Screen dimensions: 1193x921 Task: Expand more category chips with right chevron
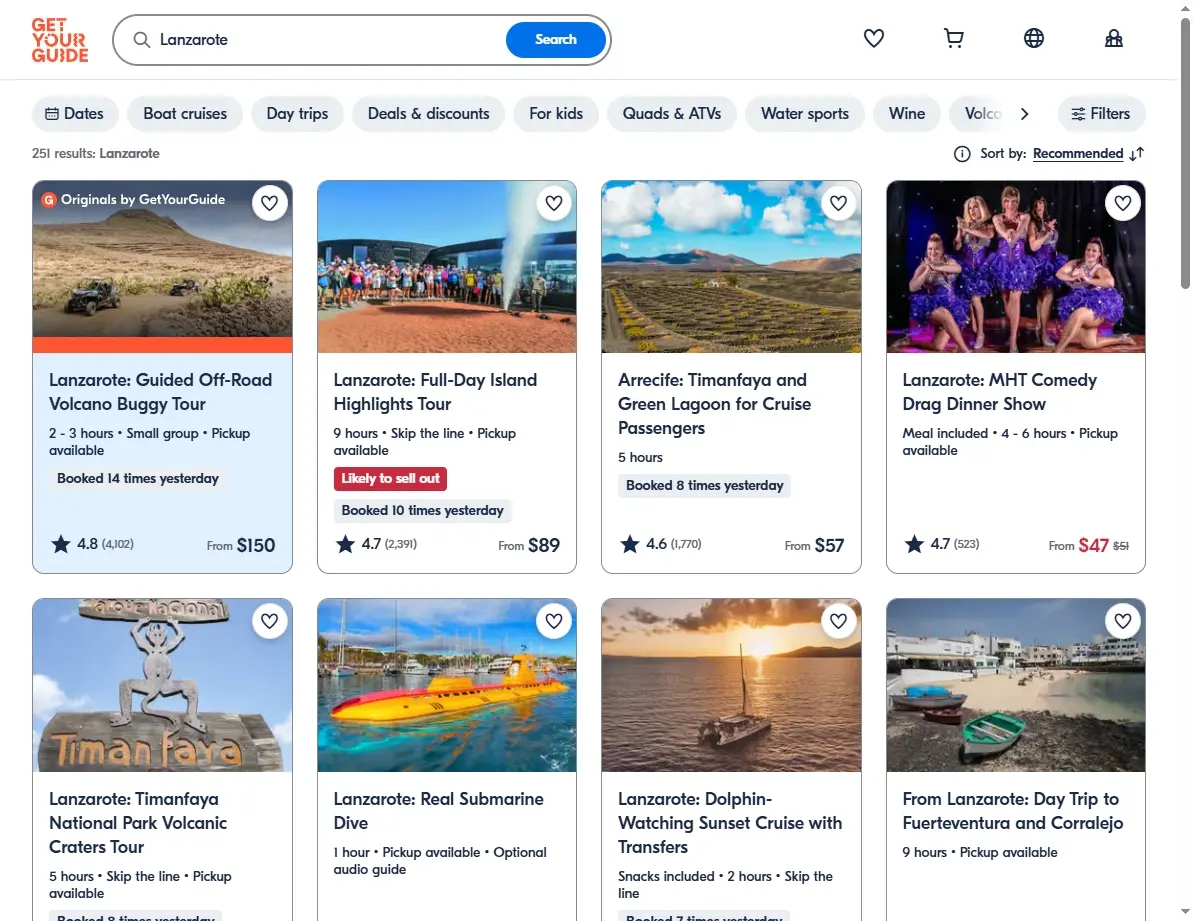tap(1024, 114)
